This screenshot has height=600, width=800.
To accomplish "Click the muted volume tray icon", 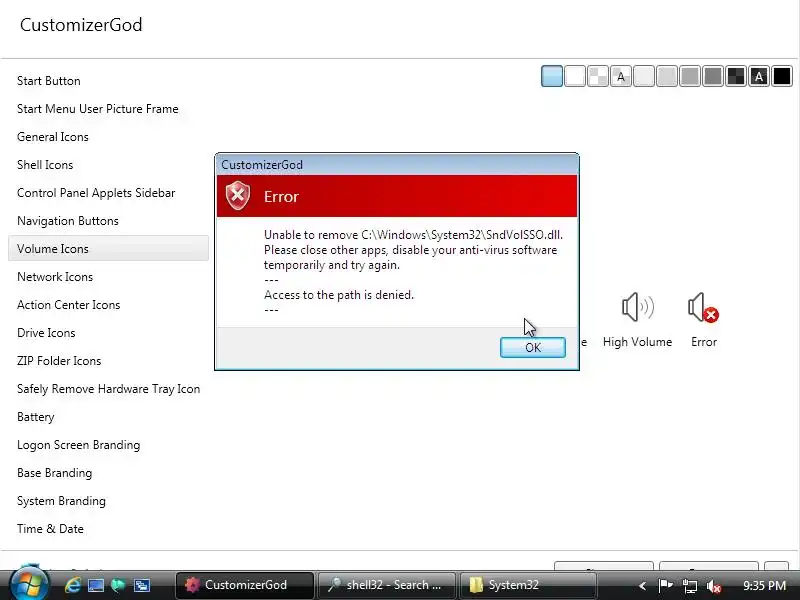I will coord(714,586).
